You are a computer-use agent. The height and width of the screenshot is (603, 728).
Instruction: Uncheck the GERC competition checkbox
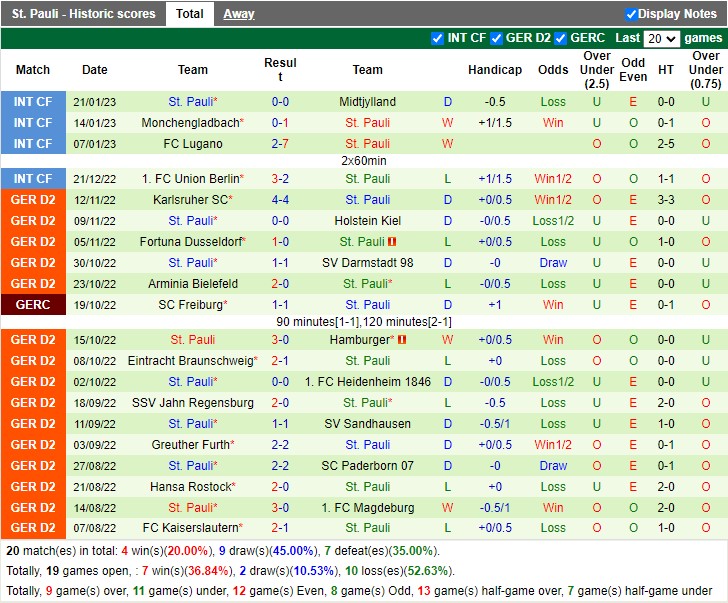tap(561, 38)
